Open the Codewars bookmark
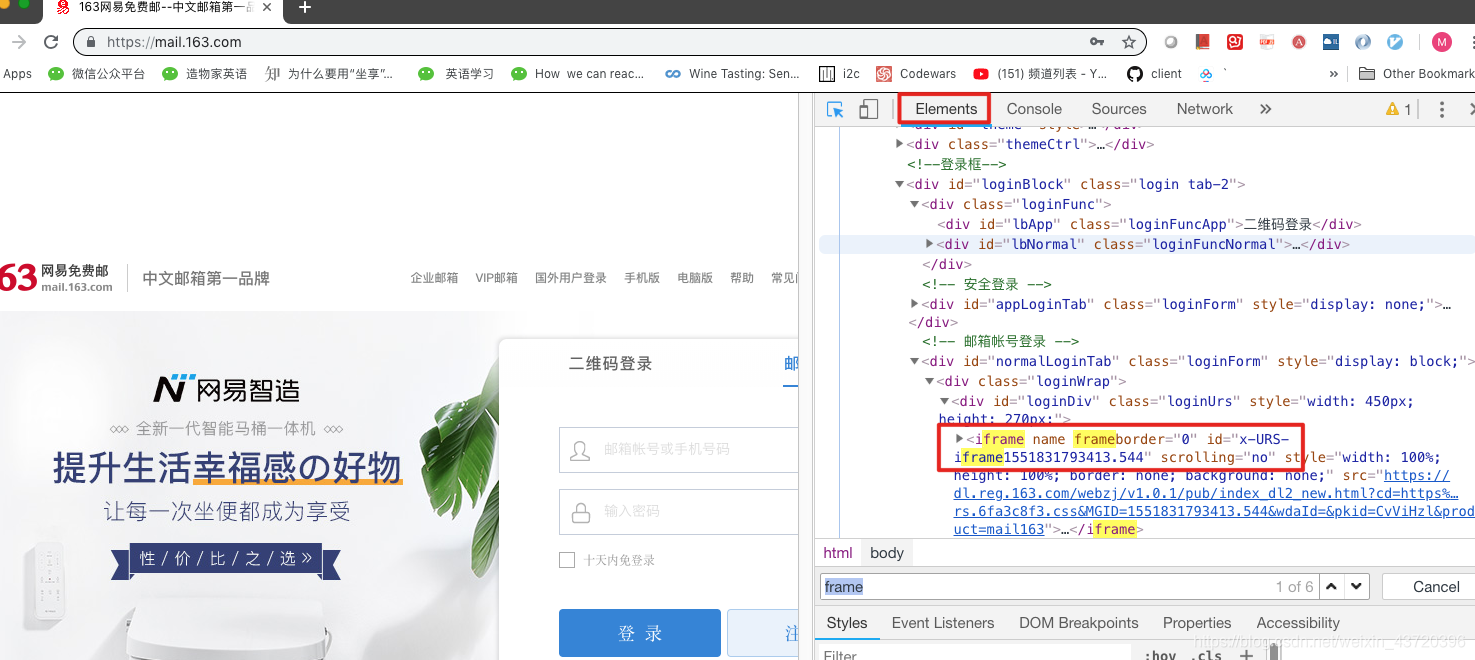Screen dimensions: 1475x660 click(916, 74)
